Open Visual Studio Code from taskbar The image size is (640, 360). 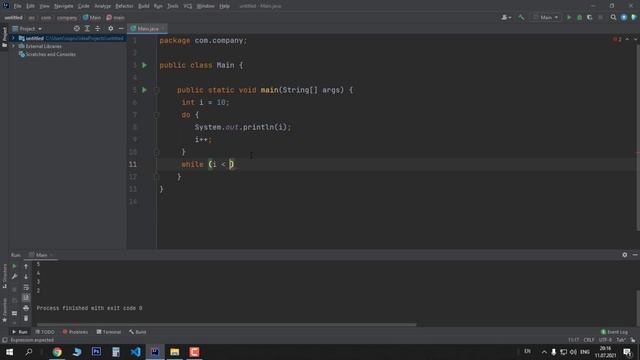[136, 352]
